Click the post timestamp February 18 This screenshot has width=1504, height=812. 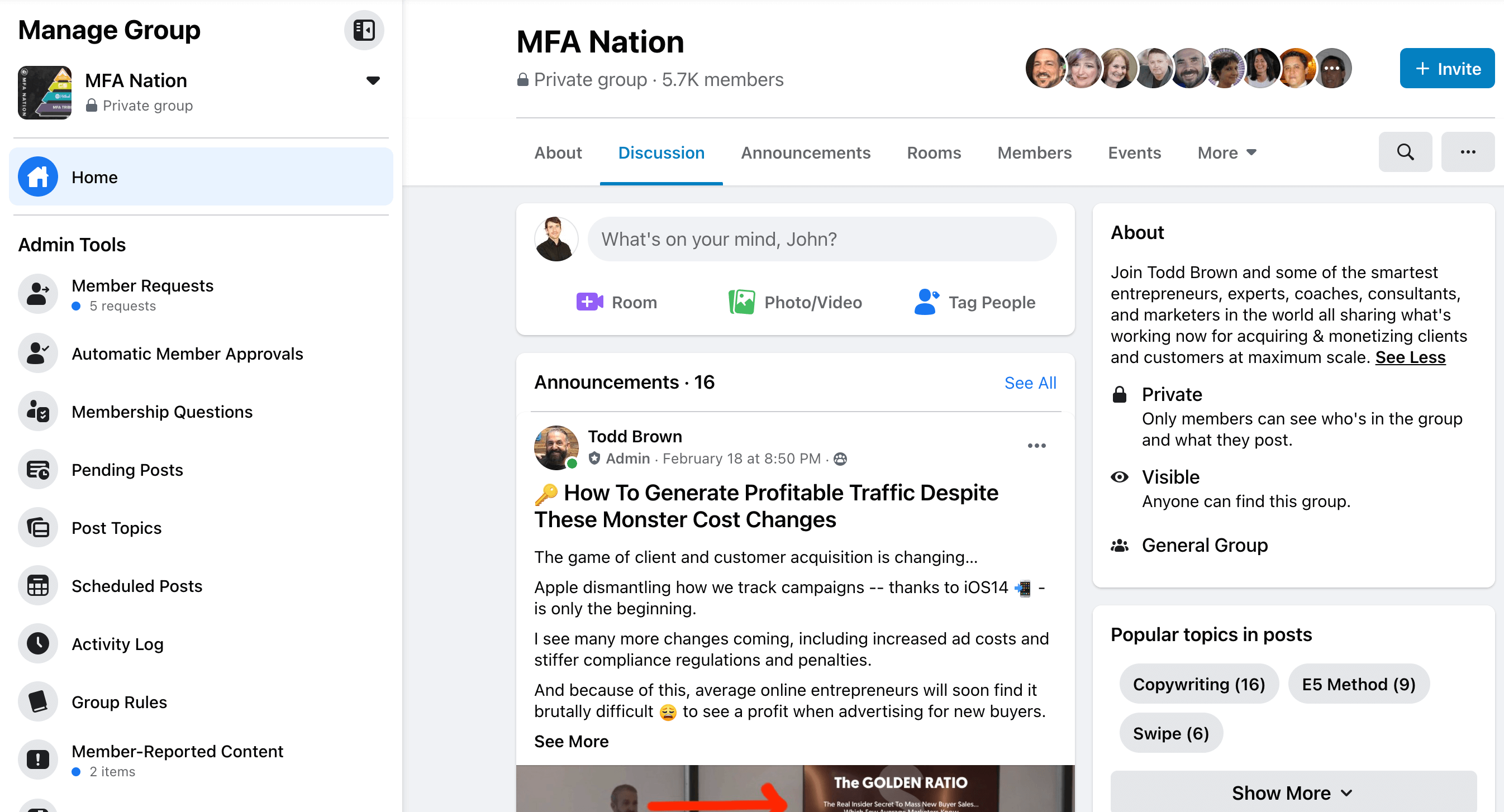pos(741,459)
